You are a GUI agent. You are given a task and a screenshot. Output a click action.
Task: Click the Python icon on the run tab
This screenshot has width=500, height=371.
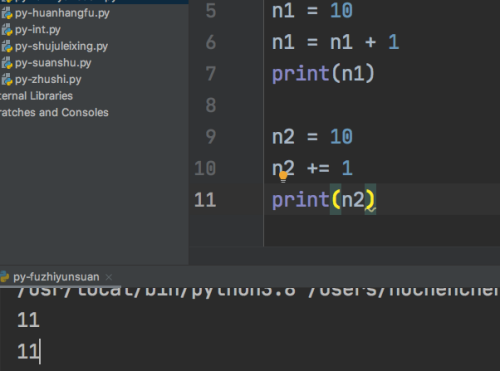[4, 277]
